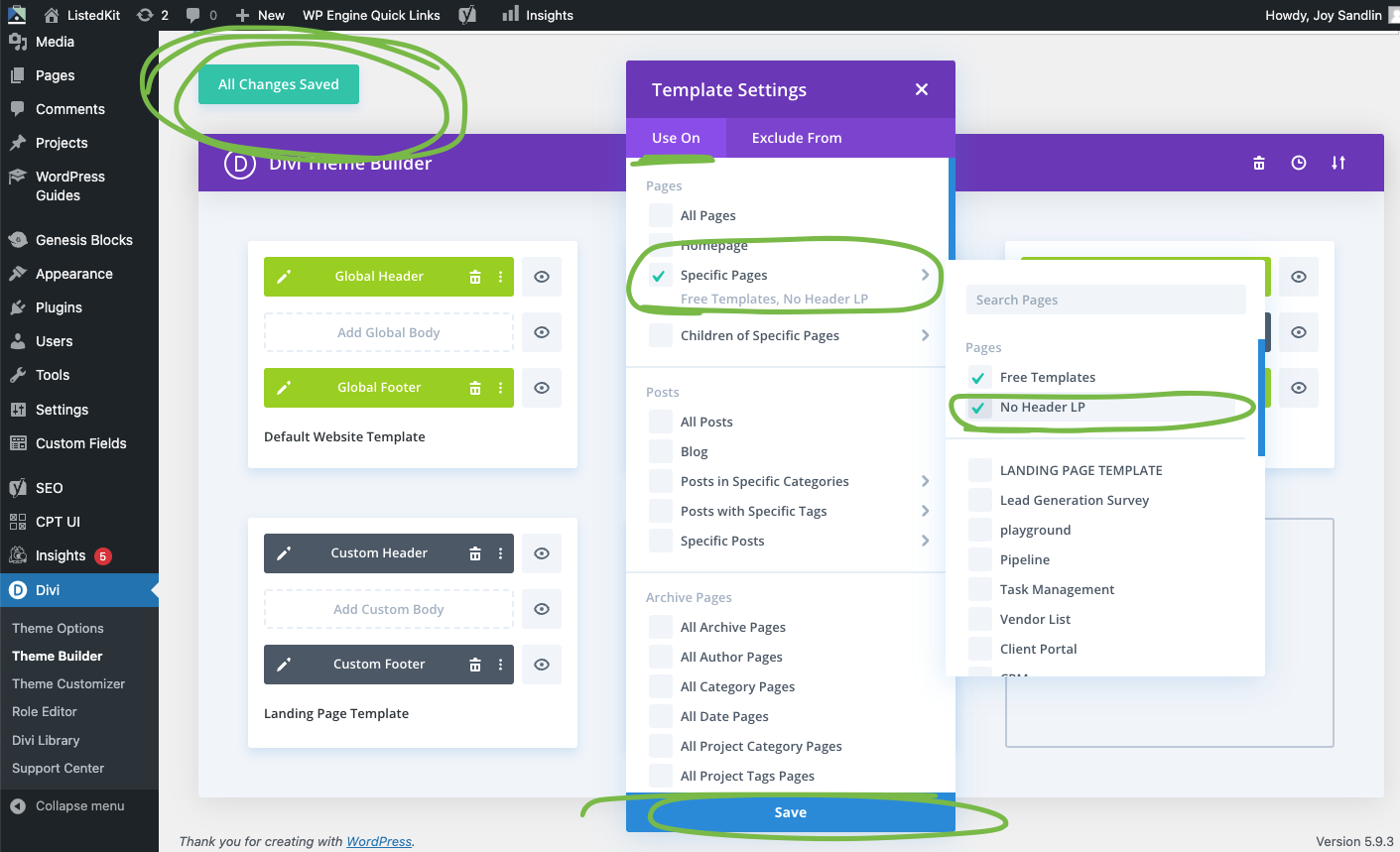Open Custom Footer three-dot options
Screen dimensions: 1400x852
pos(500,665)
